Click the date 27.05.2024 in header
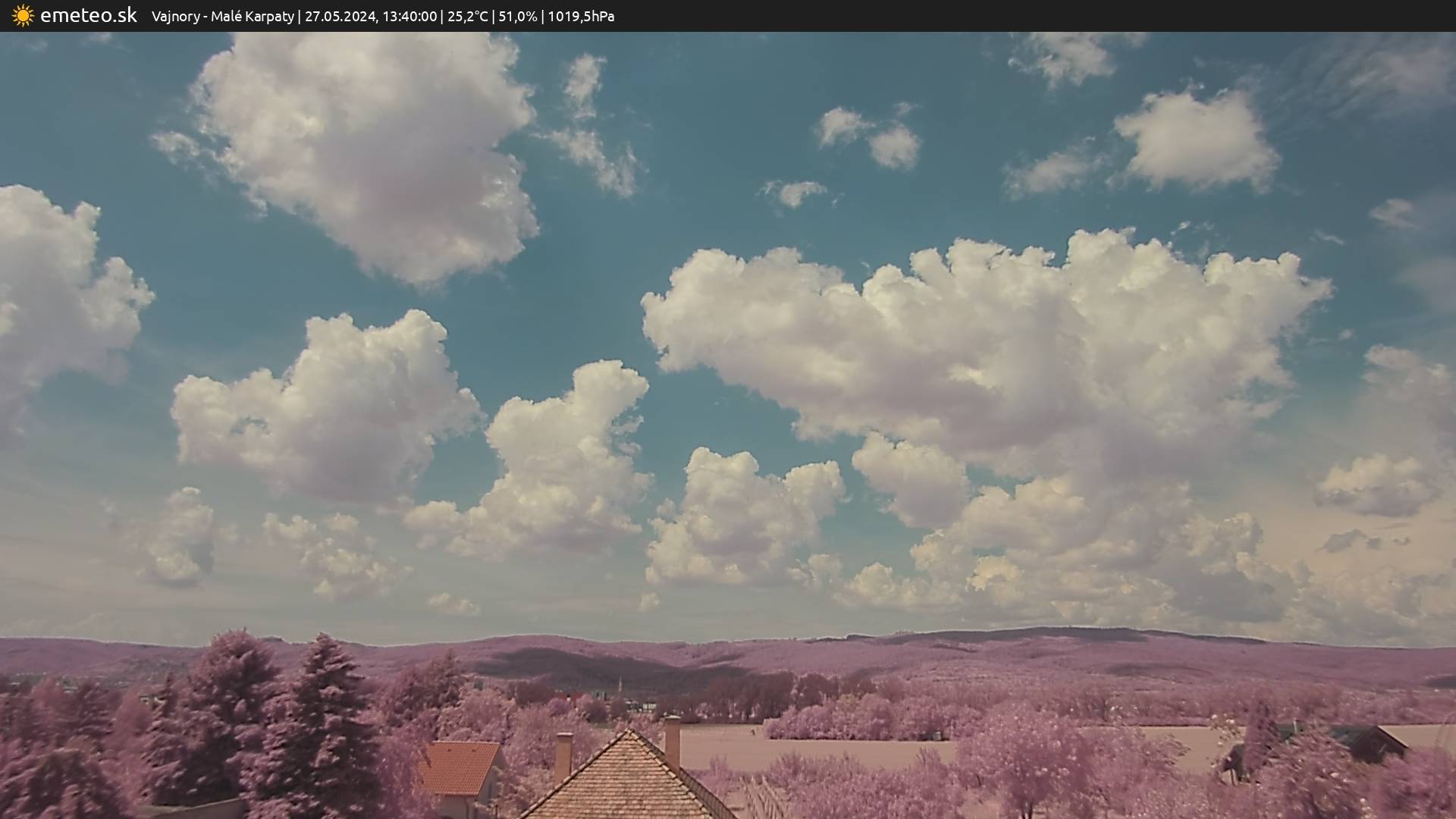The width and height of the screenshot is (1456, 819). 340,17
